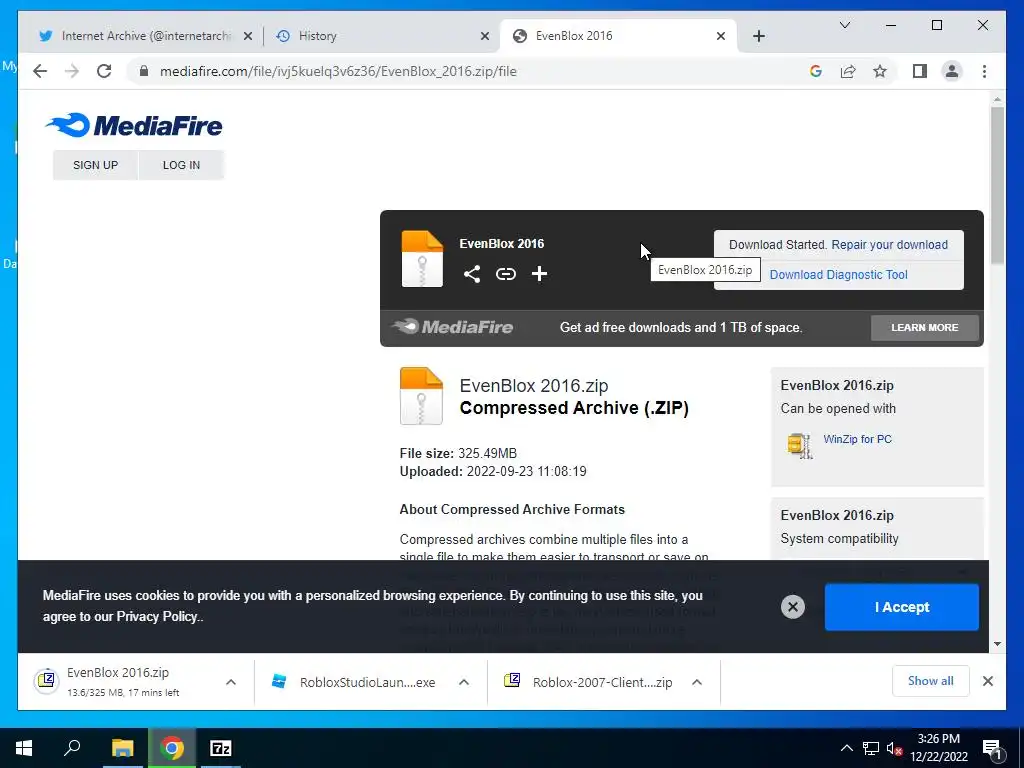Viewport: 1024px width, 768px height.
Task: Expand options for EvenBlox 2016.zip download
Action: coord(231,682)
